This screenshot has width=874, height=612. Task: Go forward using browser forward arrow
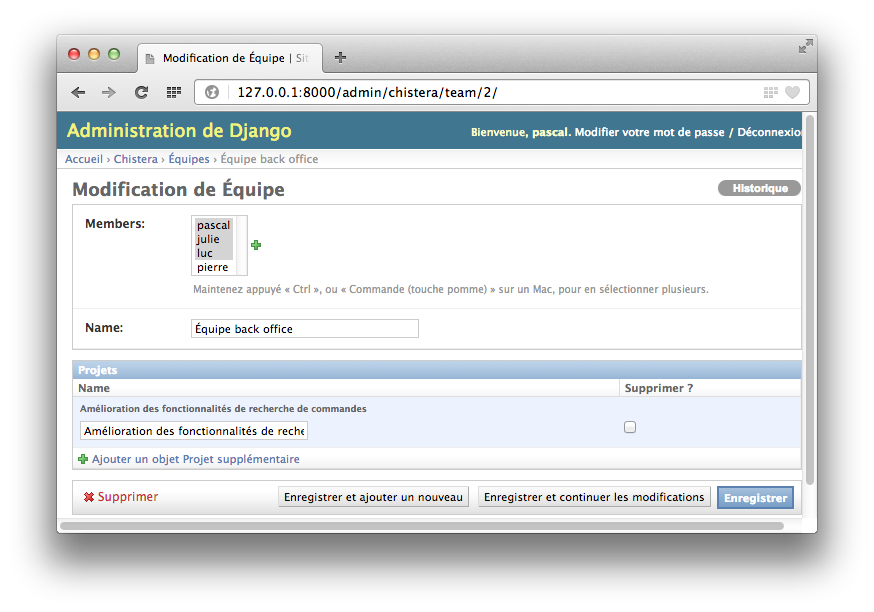[109, 92]
